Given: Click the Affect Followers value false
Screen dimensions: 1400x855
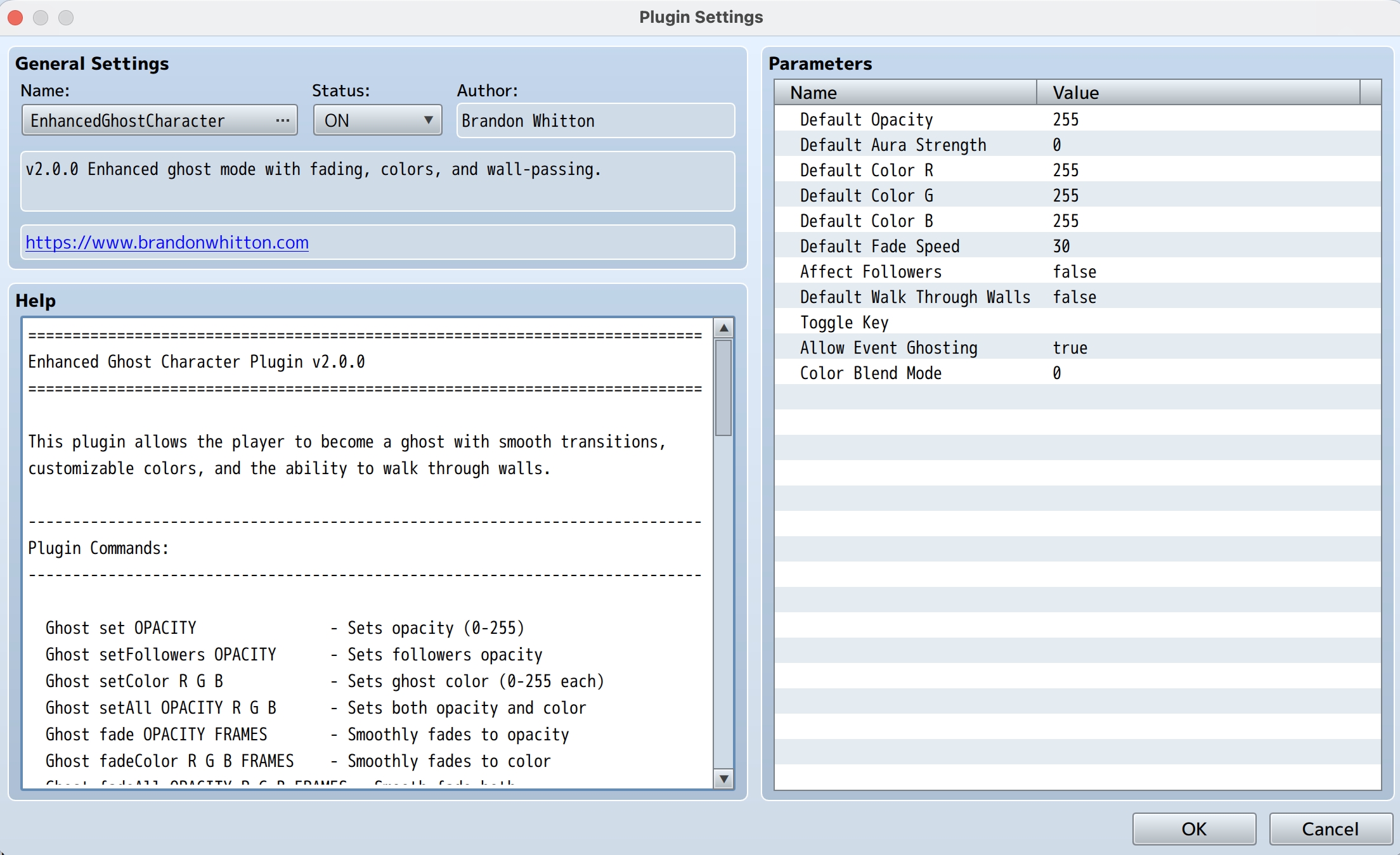Looking at the screenshot, I should pyautogui.click(x=1075, y=271).
